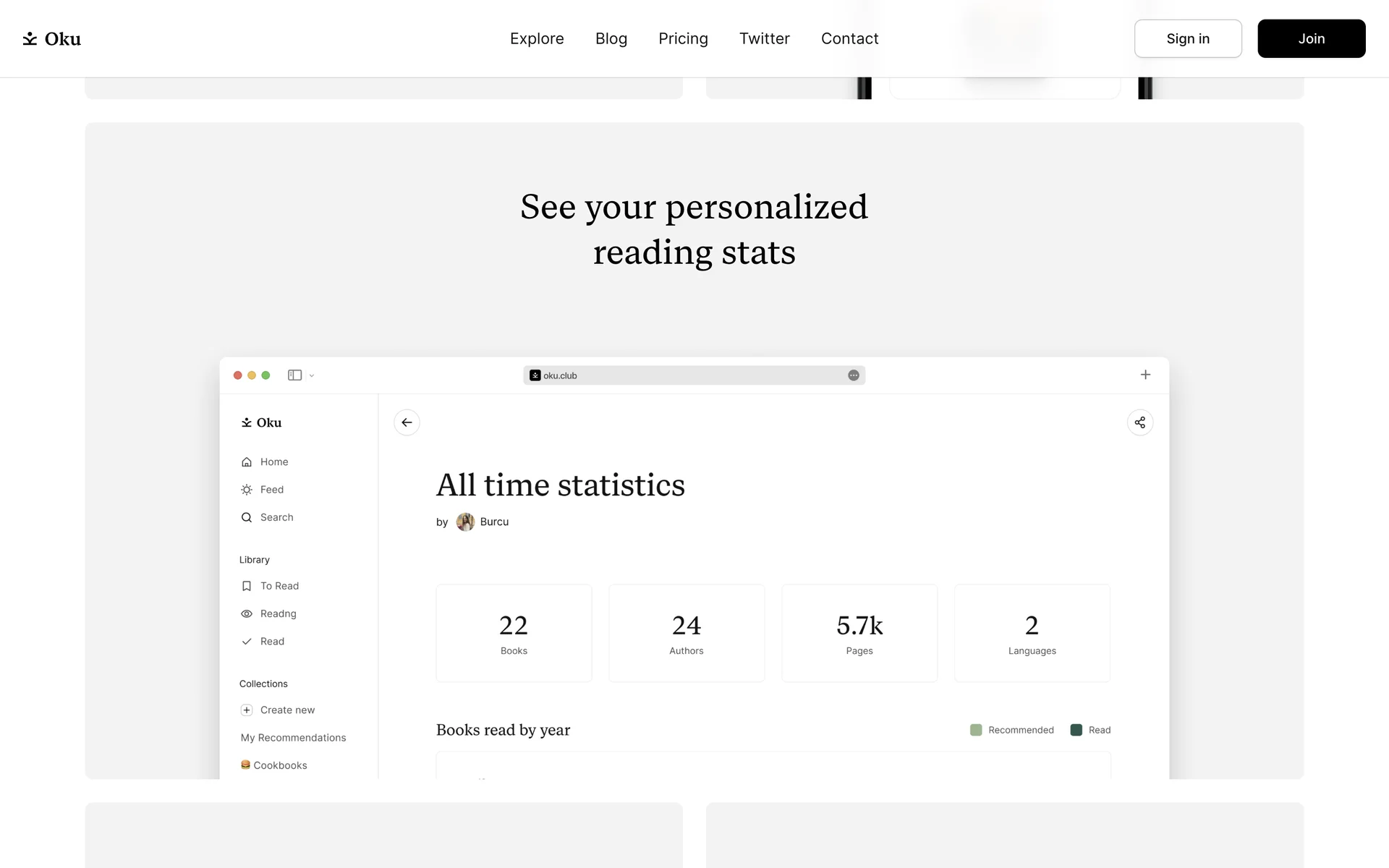Click the Recommended legend color swatch
This screenshot has width=1389, height=868.
coord(976,730)
